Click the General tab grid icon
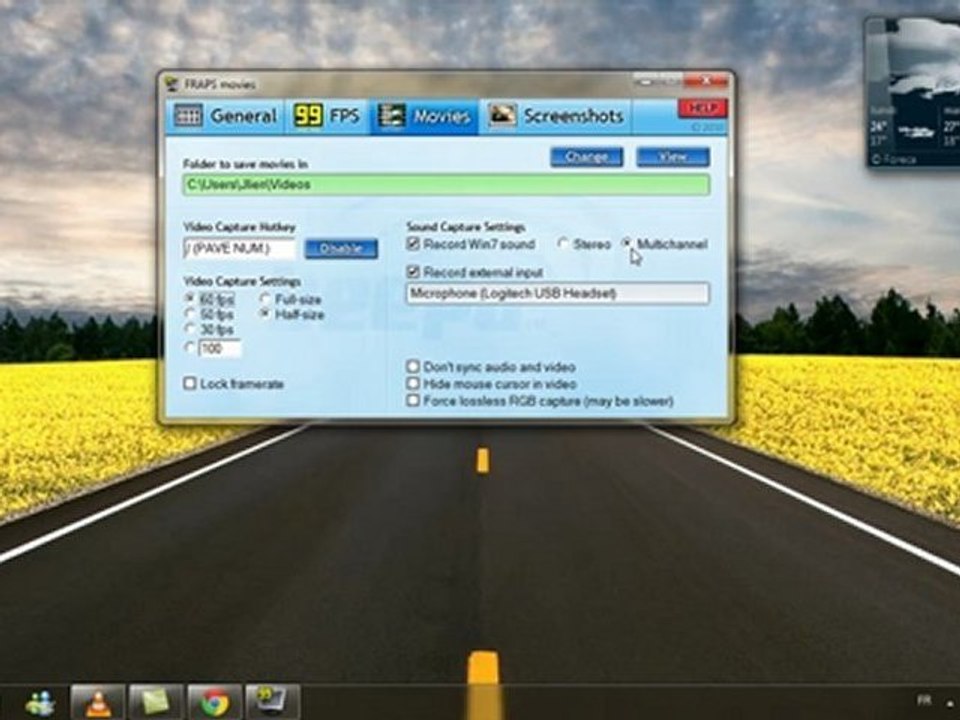Image resolution: width=960 pixels, height=720 pixels. tap(188, 116)
